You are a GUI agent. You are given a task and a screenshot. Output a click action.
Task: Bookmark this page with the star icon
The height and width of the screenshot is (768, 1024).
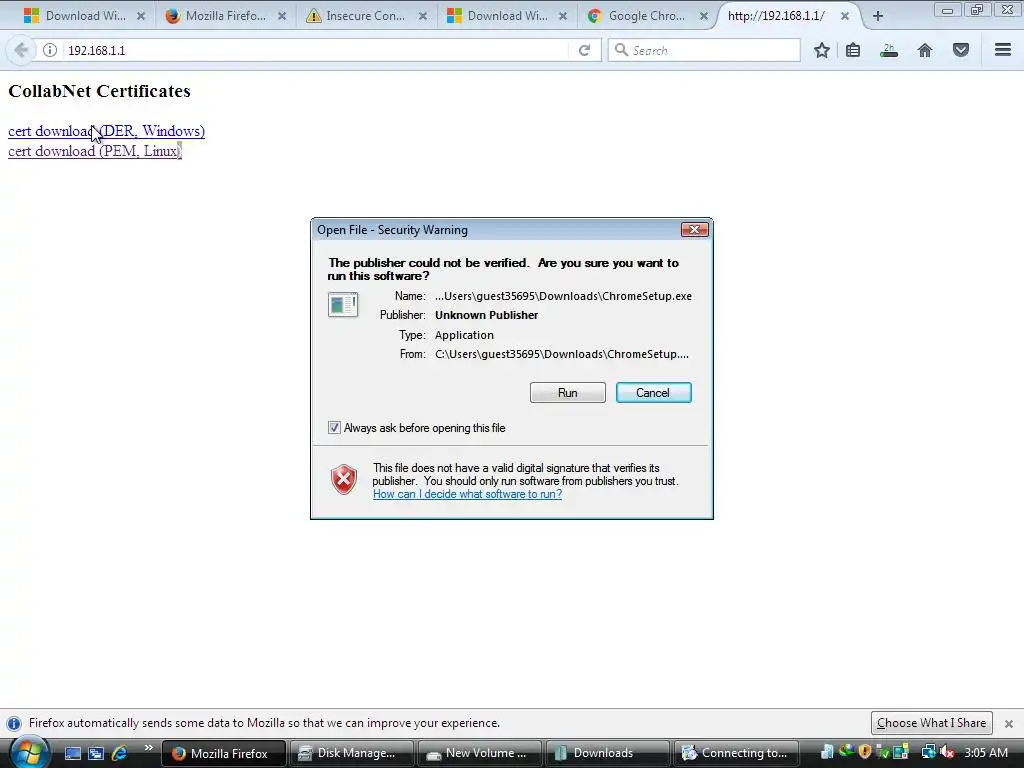tap(822, 50)
